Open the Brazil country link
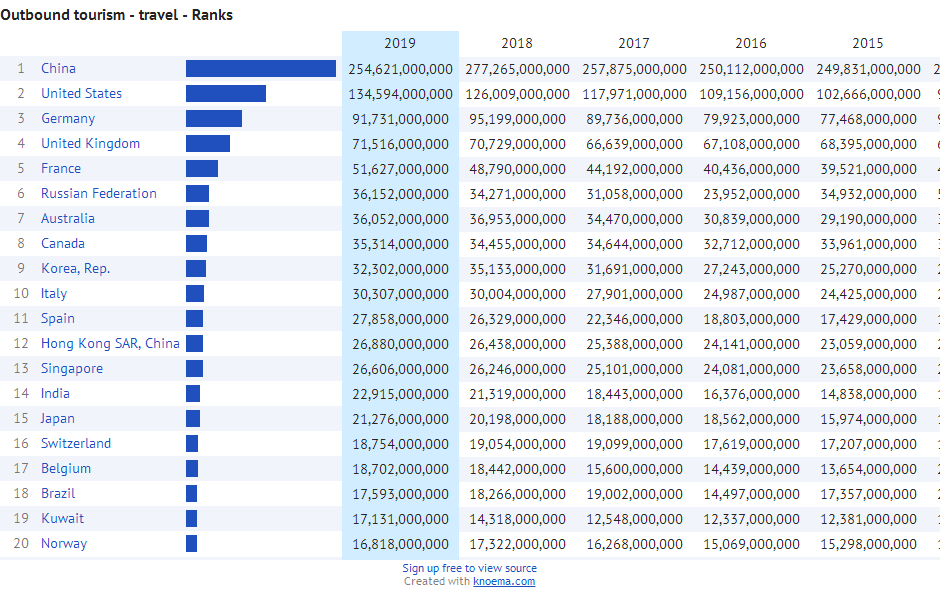 tap(58, 493)
